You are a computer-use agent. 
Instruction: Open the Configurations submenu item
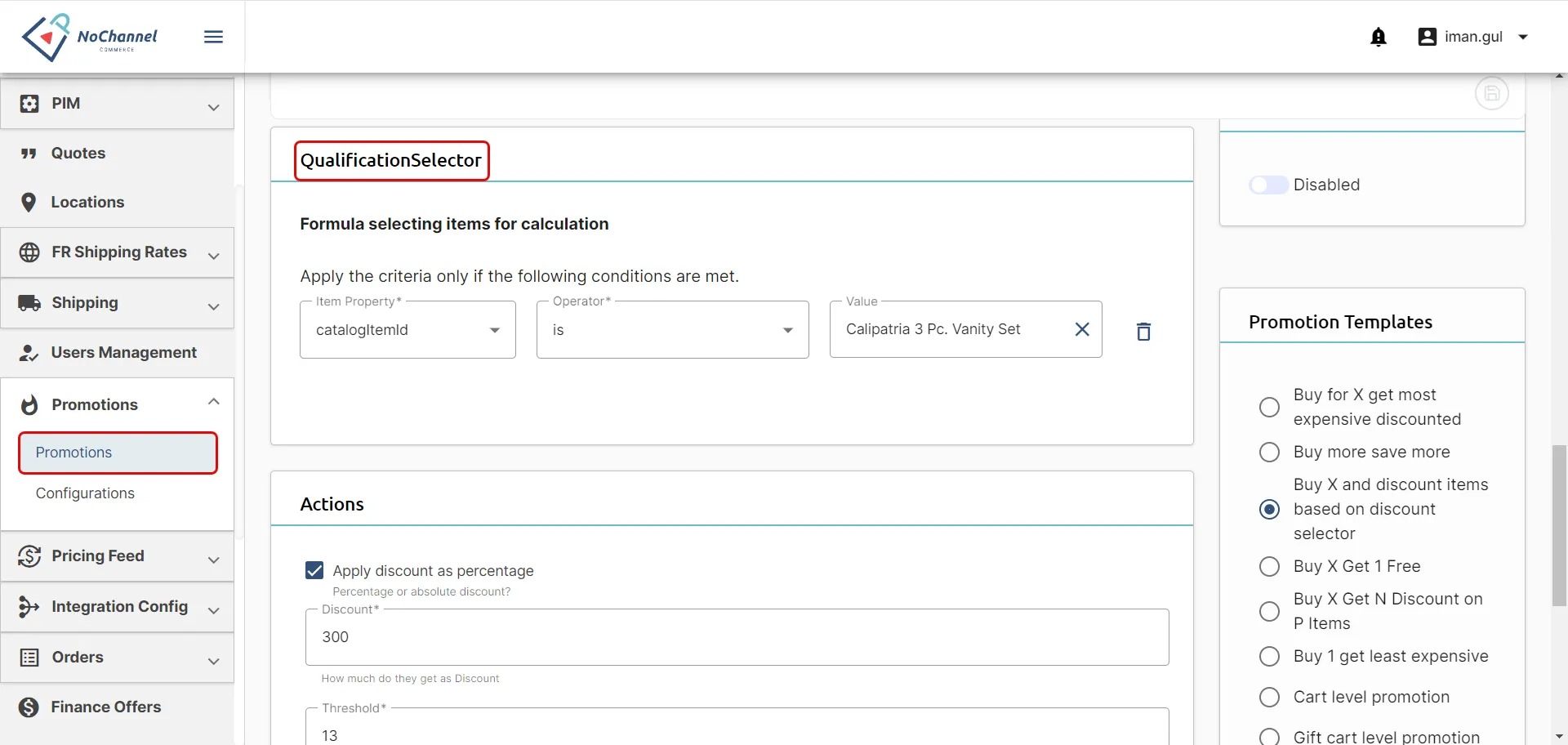tap(85, 493)
